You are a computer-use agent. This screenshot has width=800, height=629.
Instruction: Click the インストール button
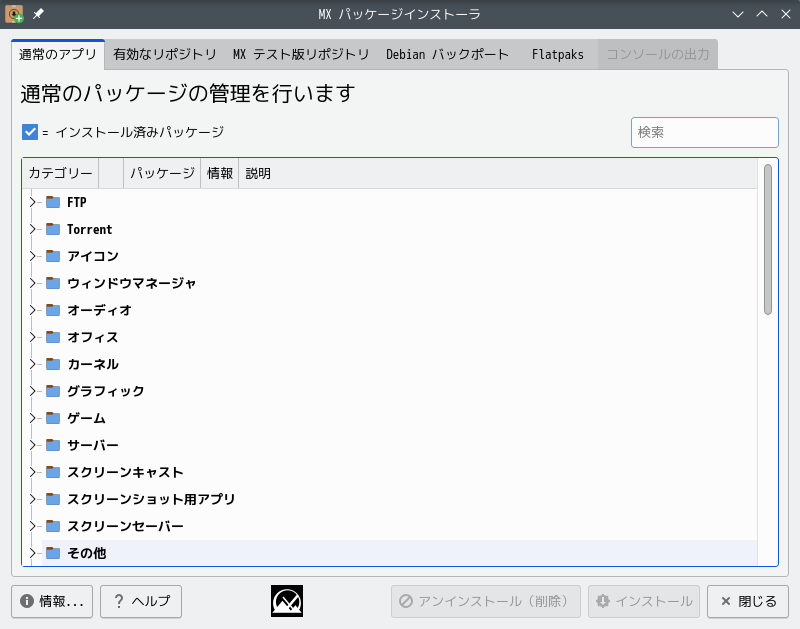click(x=644, y=601)
